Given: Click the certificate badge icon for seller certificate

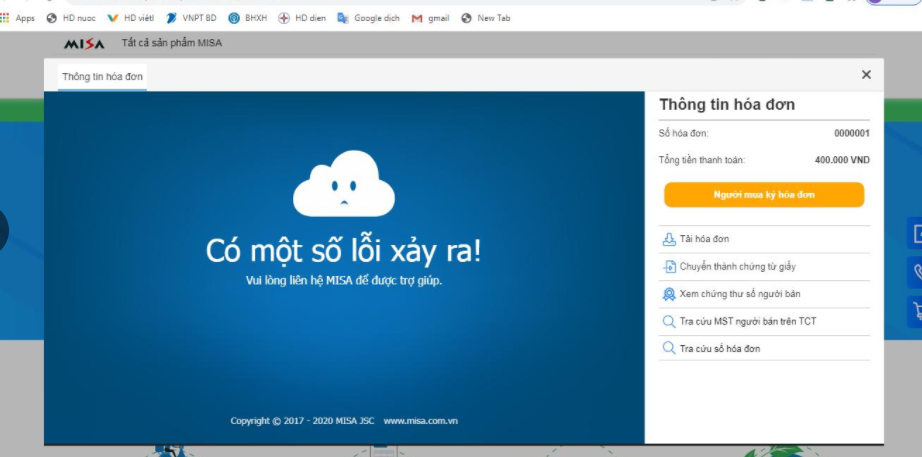Looking at the screenshot, I should click(669, 294).
